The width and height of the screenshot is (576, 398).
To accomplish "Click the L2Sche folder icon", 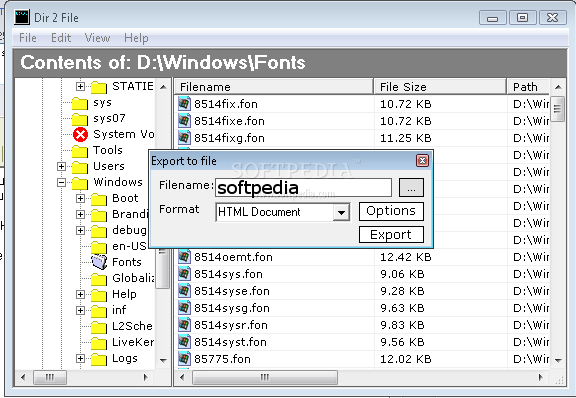I will (99, 327).
